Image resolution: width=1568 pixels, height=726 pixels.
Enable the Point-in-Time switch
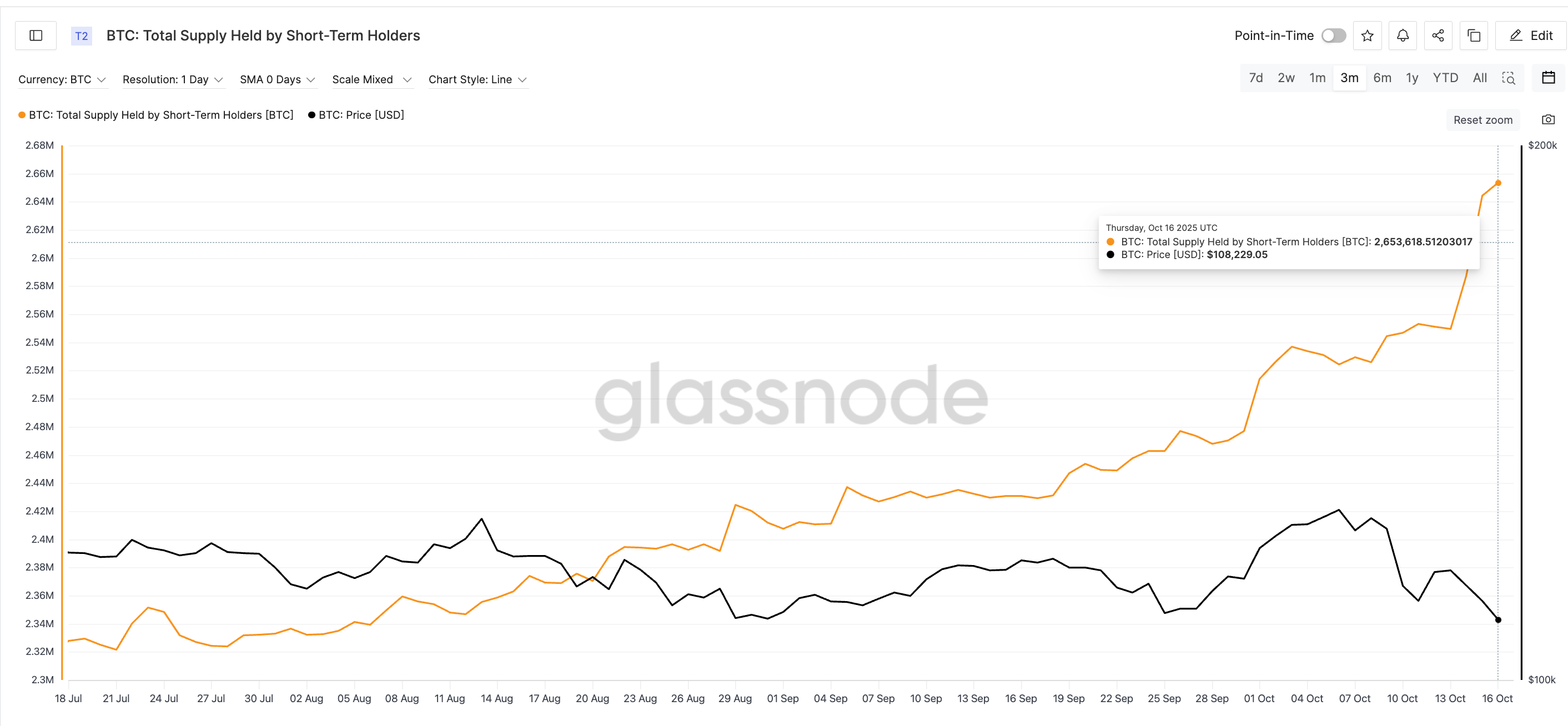(x=1333, y=36)
